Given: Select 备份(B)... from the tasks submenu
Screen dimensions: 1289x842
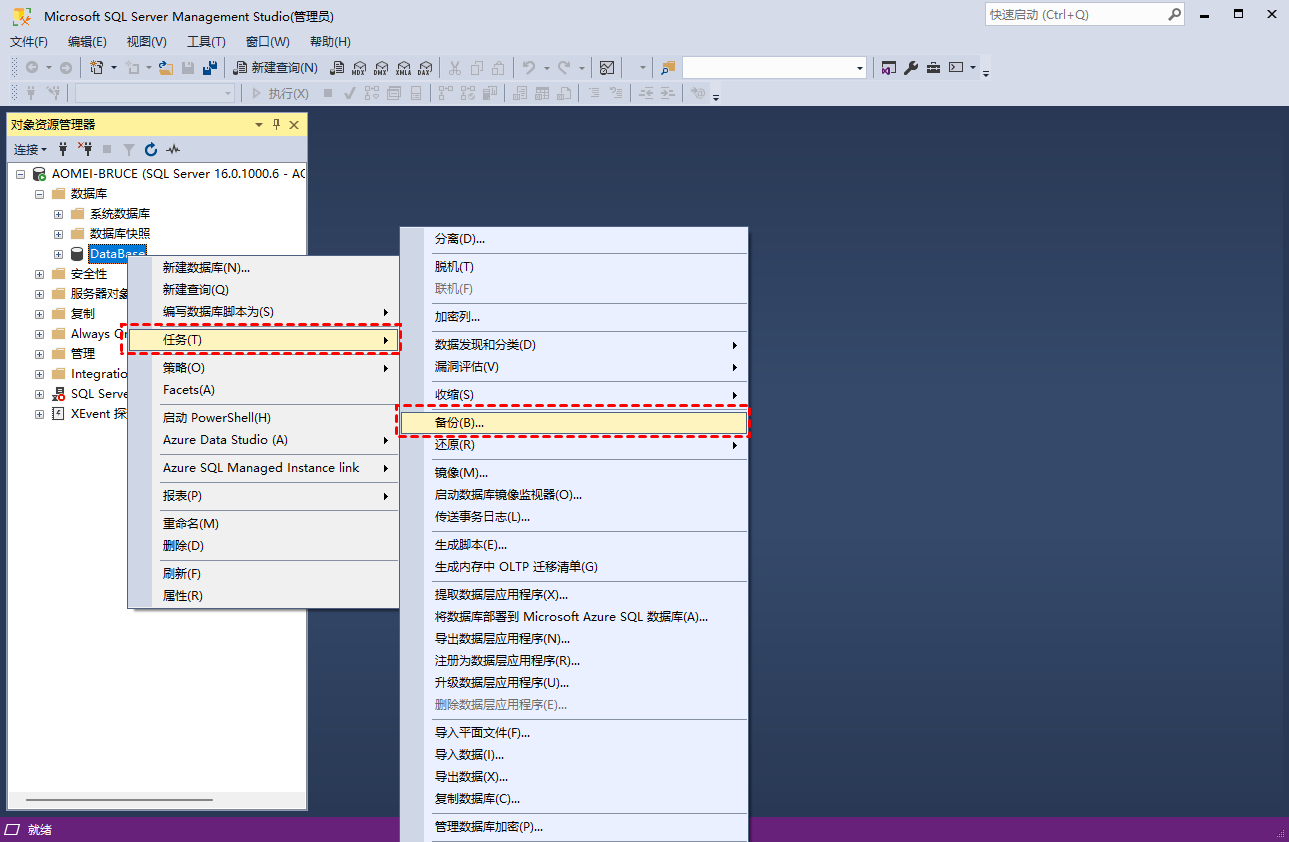Looking at the screenshot, I should [460, 423].
